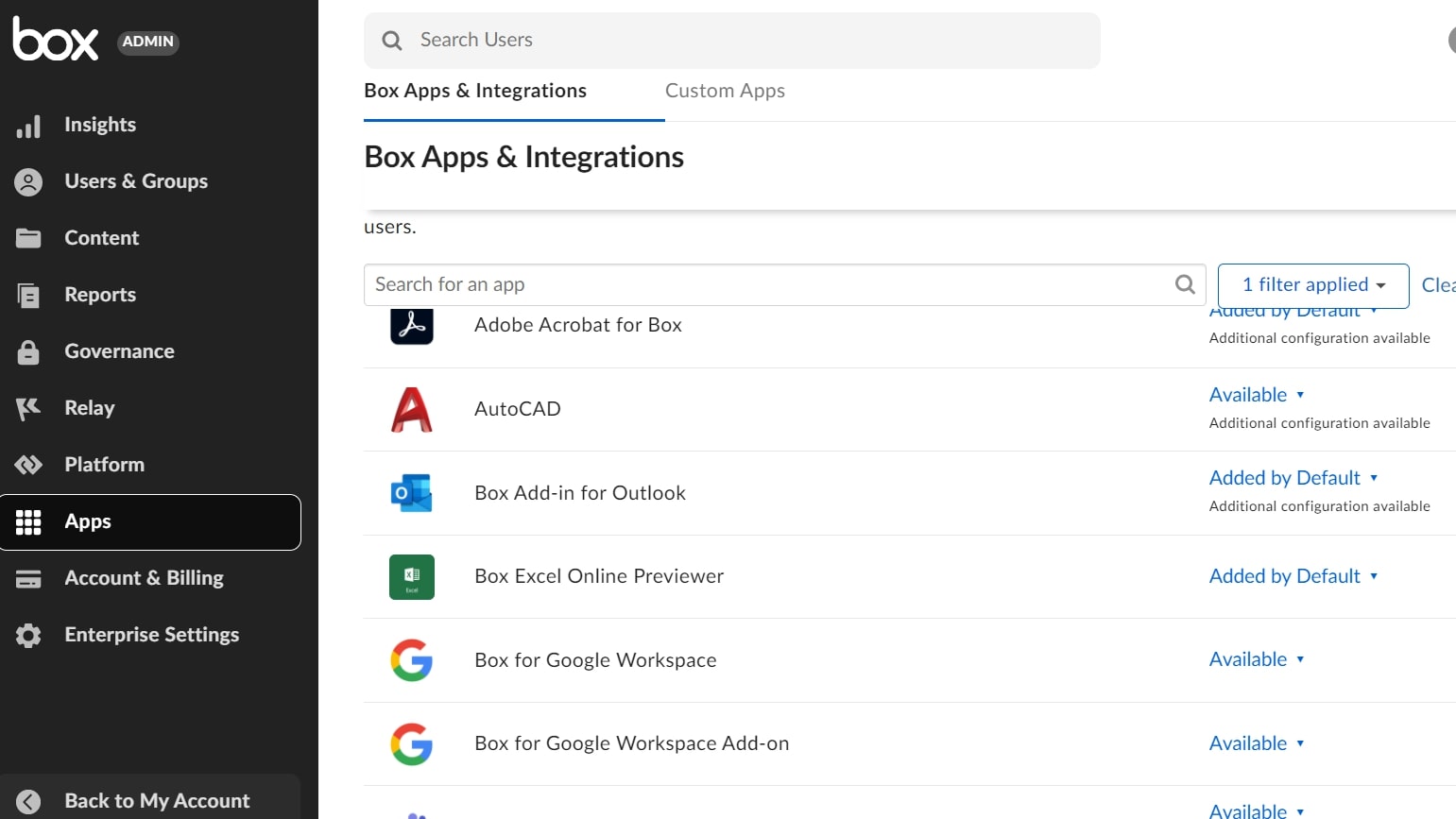Click the Insights bar chart icon

(28, 126)
